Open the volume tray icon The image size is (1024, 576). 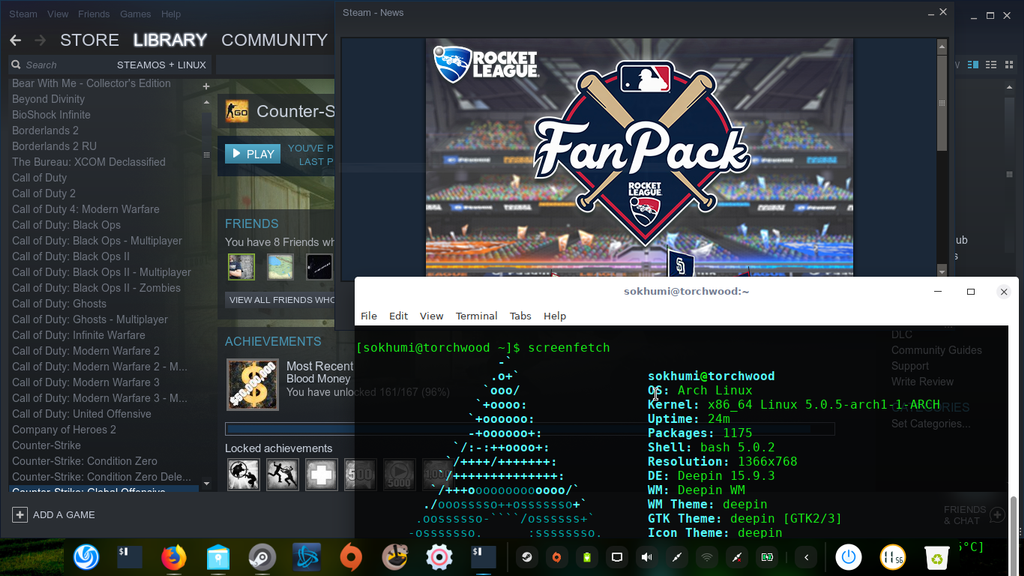[x=647, y=557]
